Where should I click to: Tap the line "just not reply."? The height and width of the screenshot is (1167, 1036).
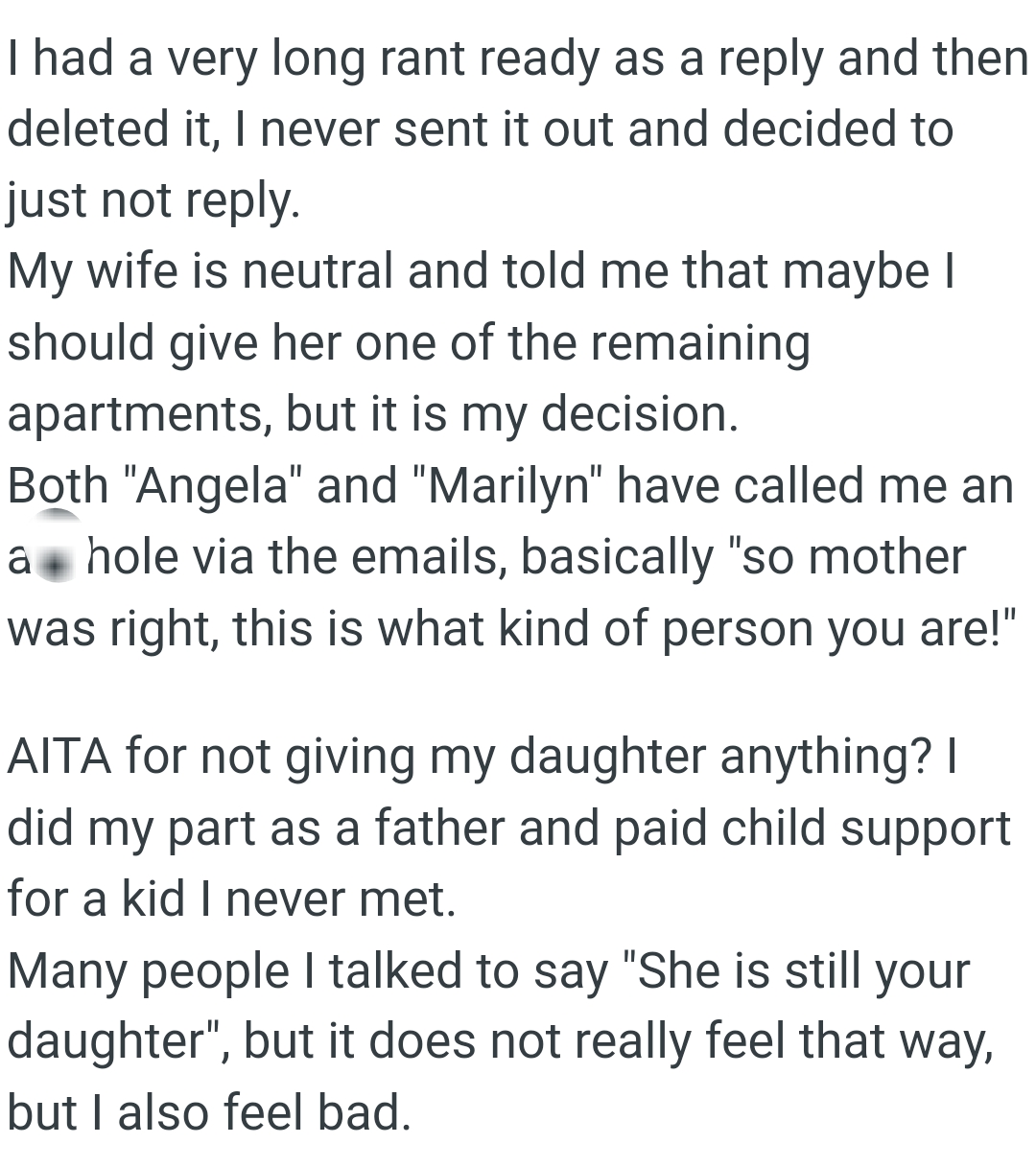(x=153, y=200)
